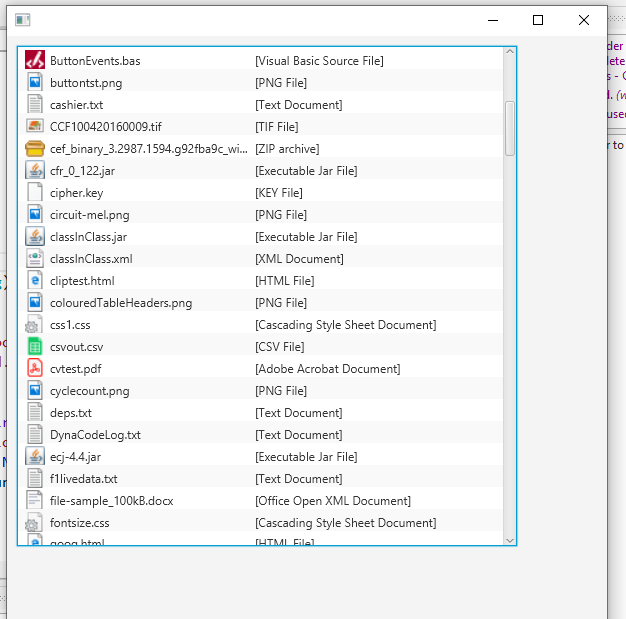Image resolution: width=626 pixels, height=619 pixels.
Task: Click the csvout.csv spreadsheet icon
Action: [x=34, y=347]
